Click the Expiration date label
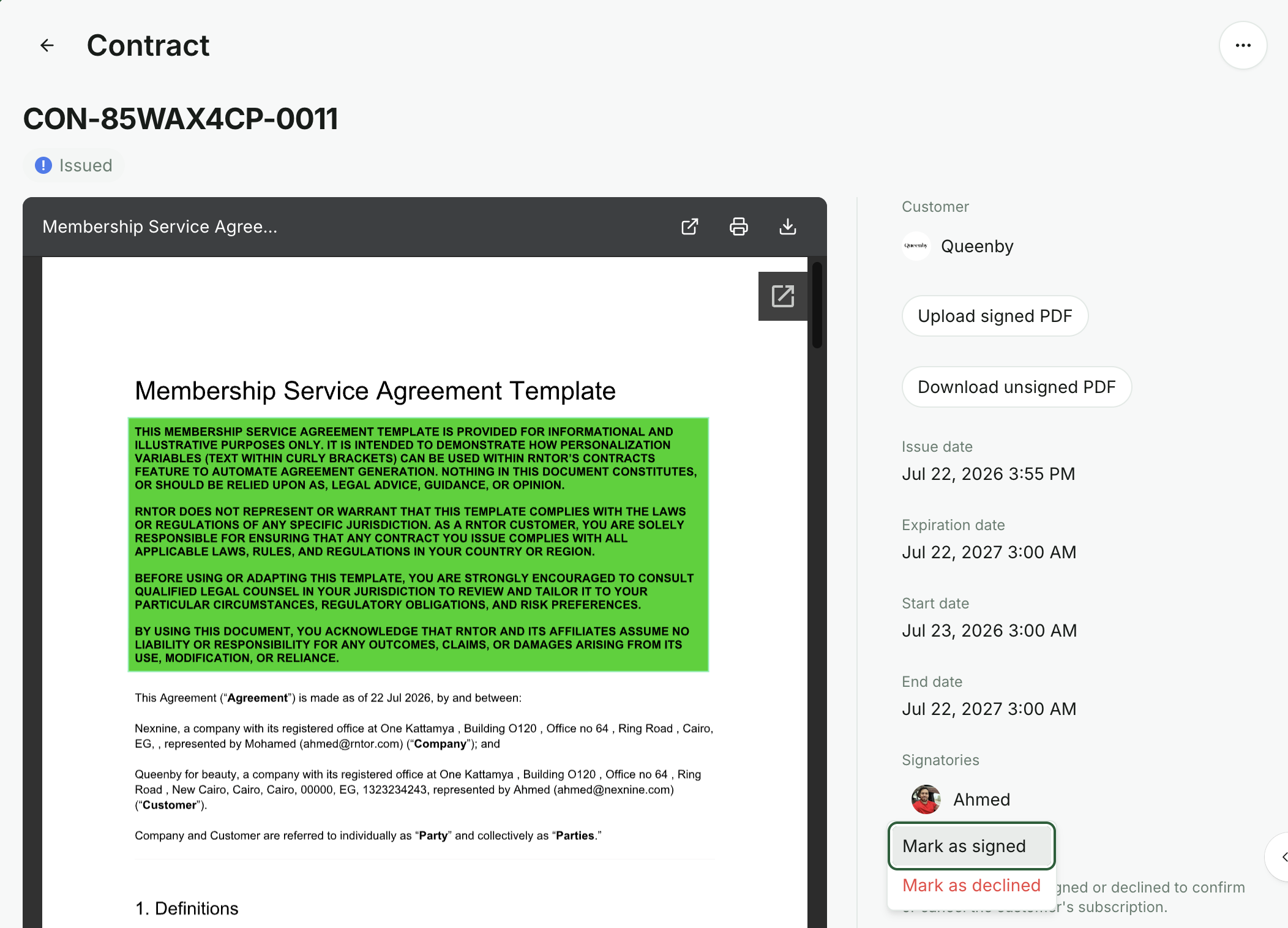1288x928 pixels. [953, 525]
